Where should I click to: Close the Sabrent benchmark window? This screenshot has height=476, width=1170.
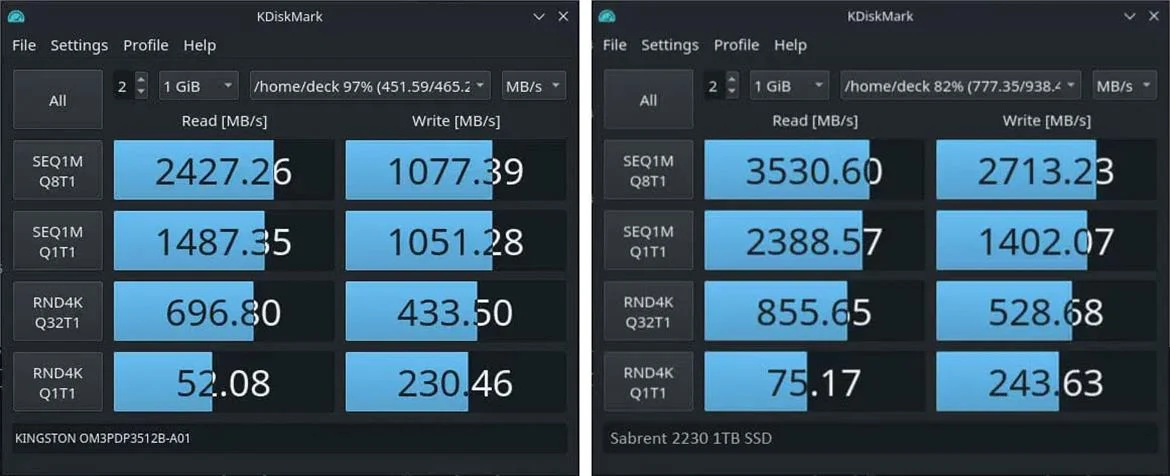coord(1154,17)
